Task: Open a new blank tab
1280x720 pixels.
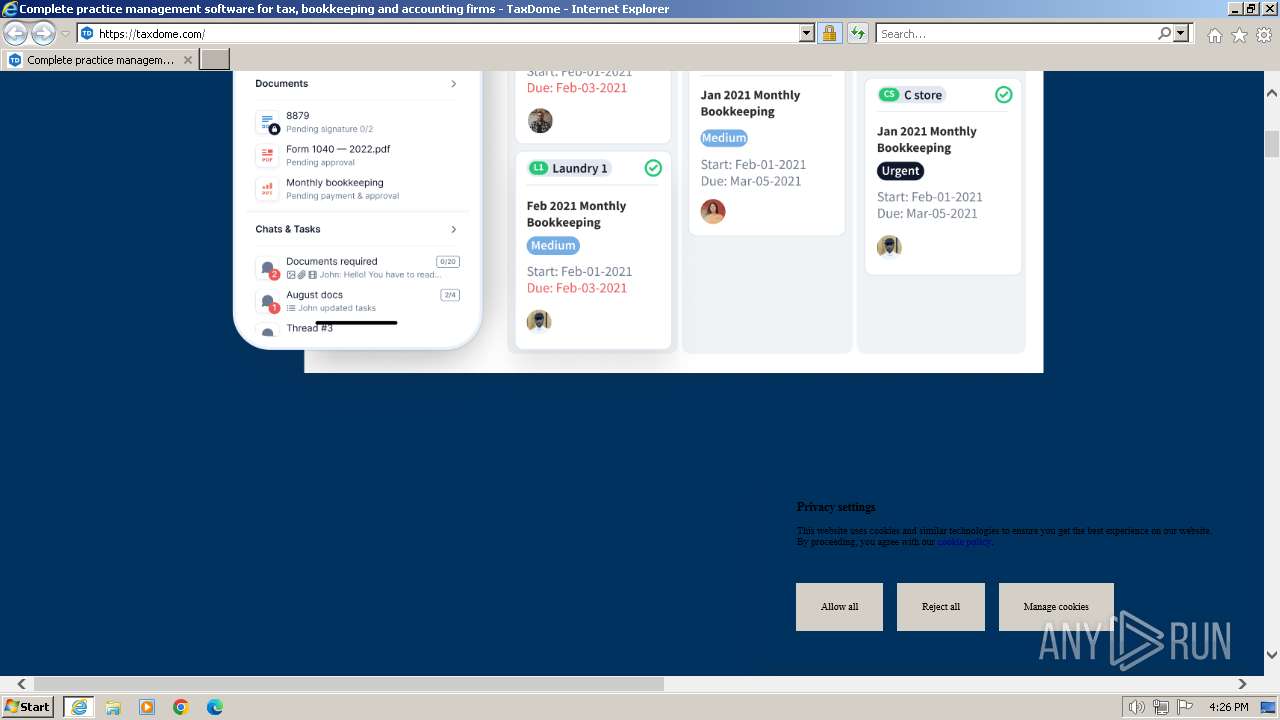Action: (x=215, y=60)
